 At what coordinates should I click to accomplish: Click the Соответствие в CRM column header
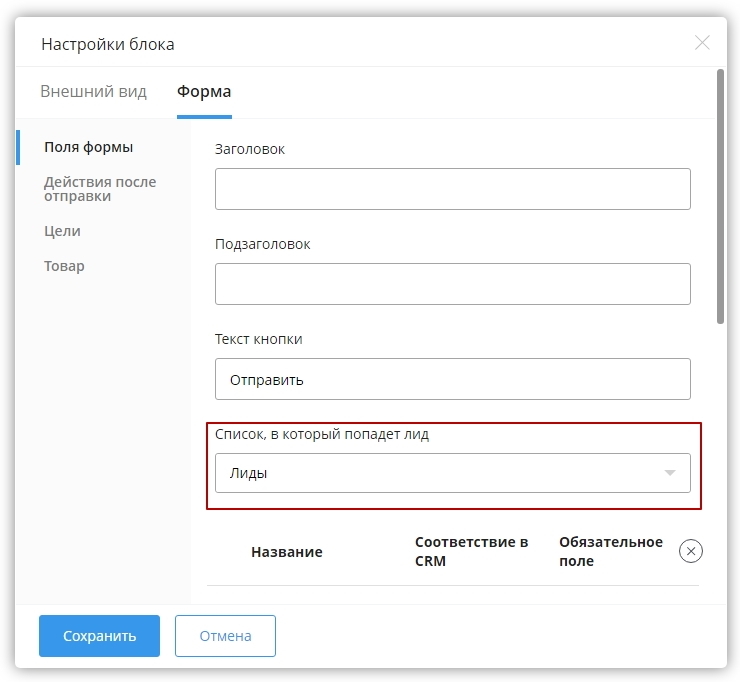point(471,551)
